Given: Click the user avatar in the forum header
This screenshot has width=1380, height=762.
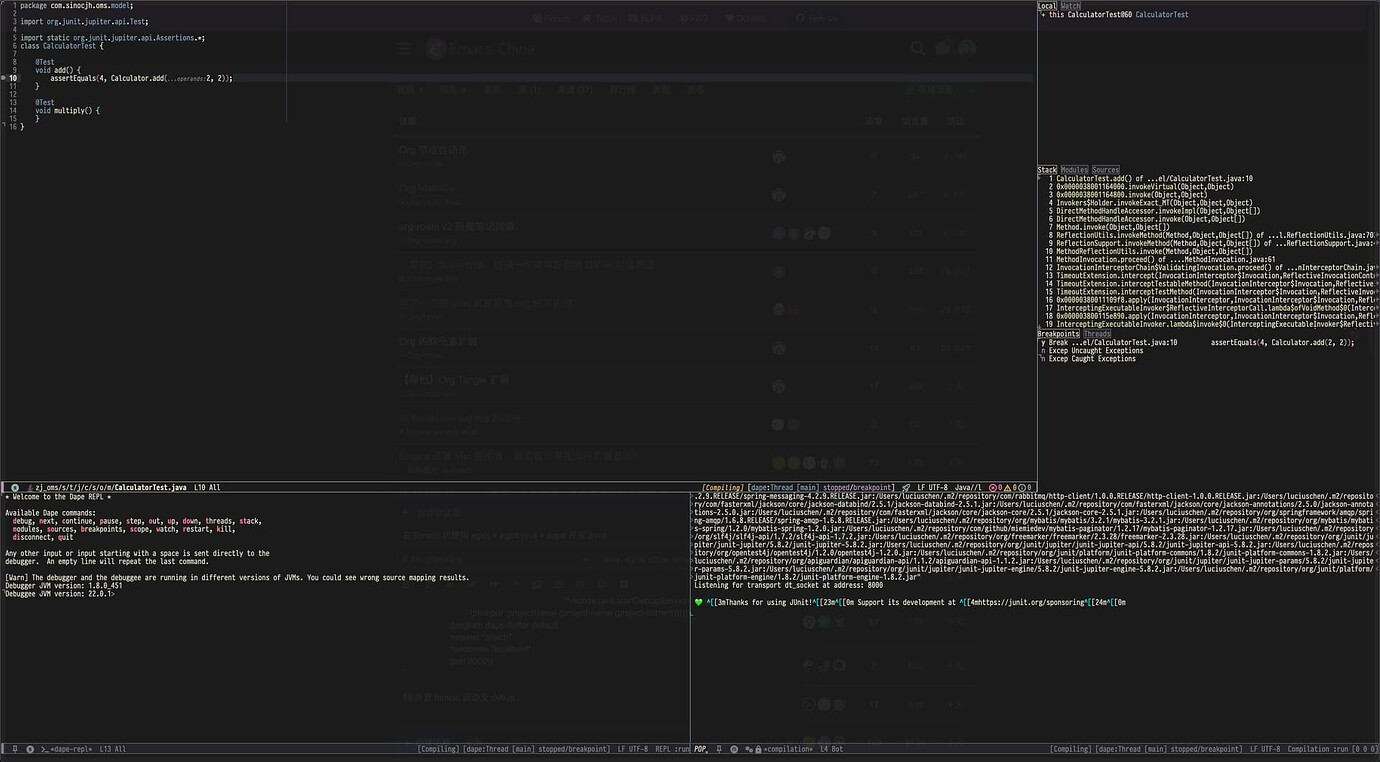Looking at the screenshot, I should pos(966,48).
